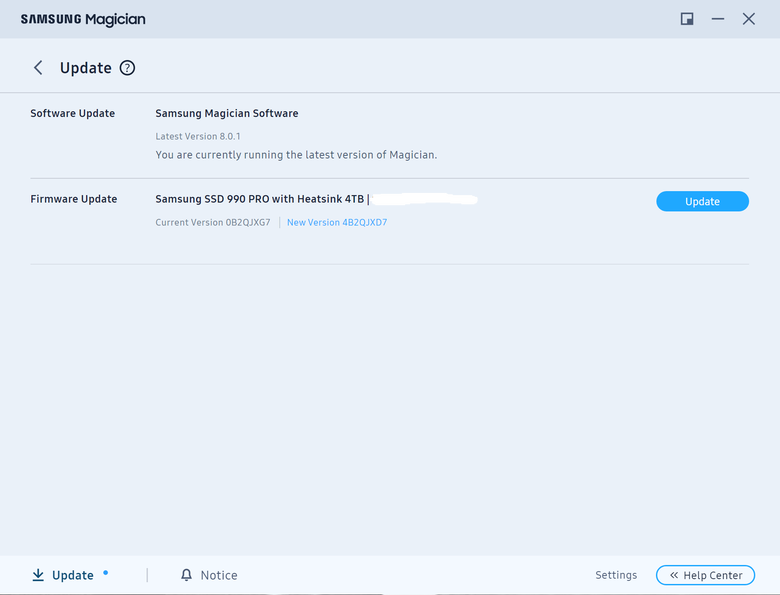
Task: Click the Samsung Magician logo
Action: pos(83,19)
